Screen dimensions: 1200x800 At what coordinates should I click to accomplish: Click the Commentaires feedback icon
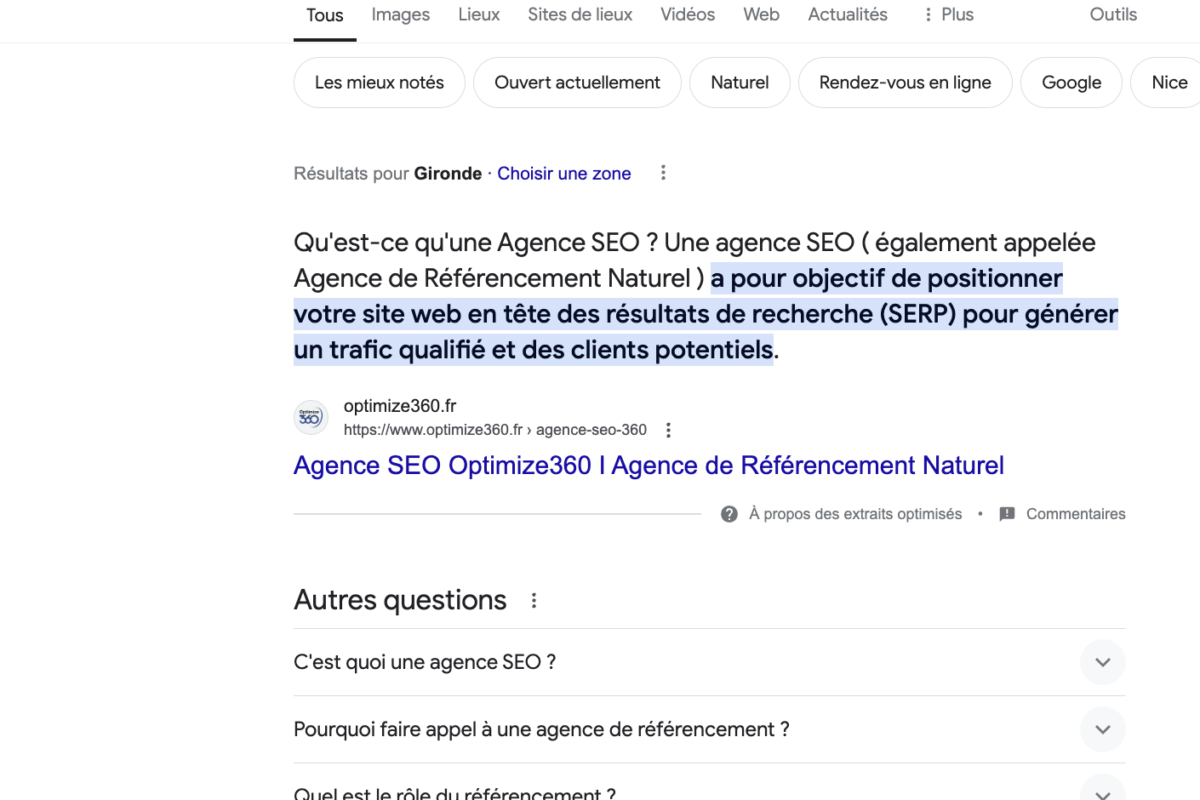(1007, 514)
